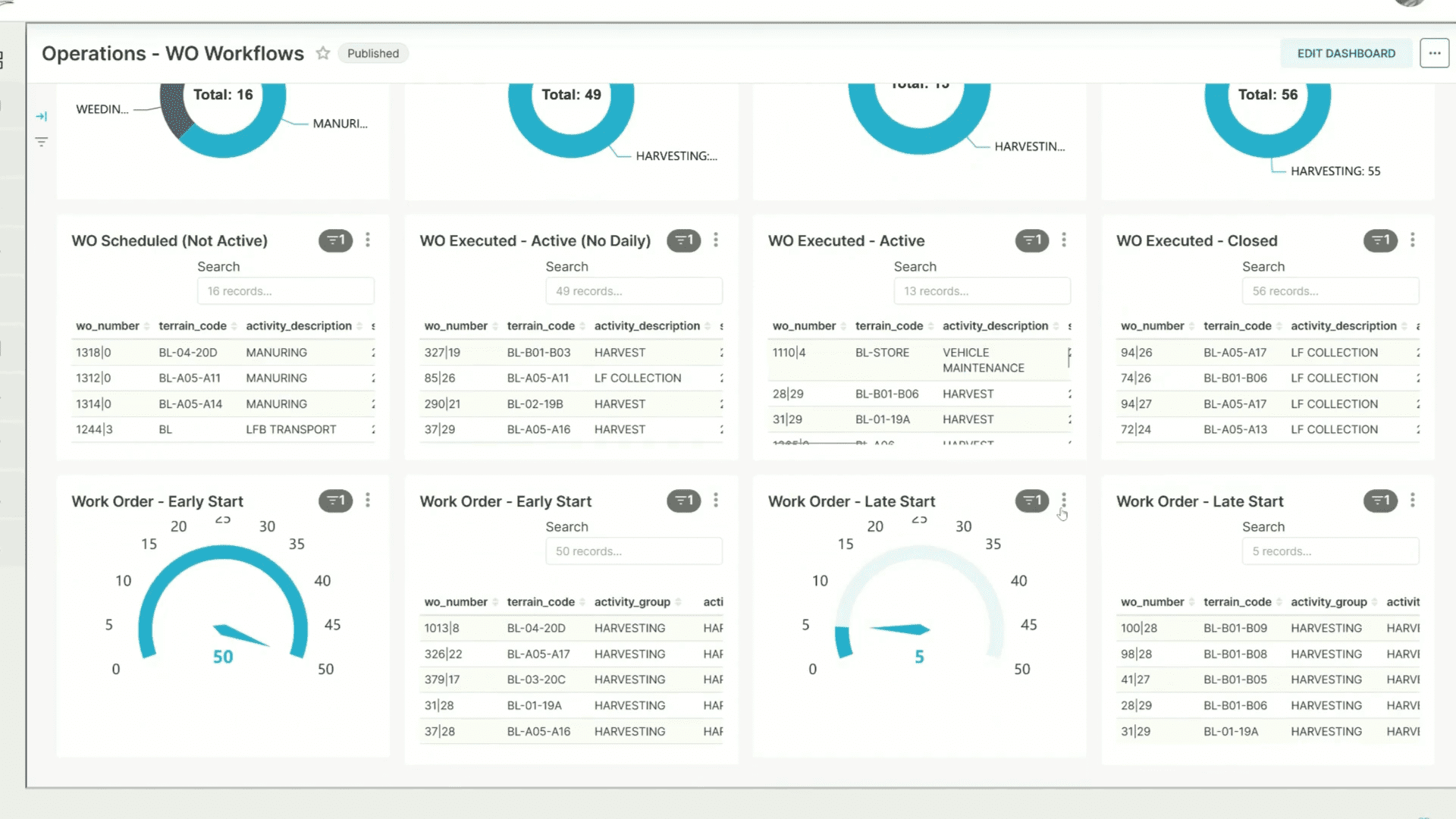Select row 1318|0 in WO Scheduled table
Image resolution: width=1456 pixels, height=819 pixels.
(x=93, y=353)
